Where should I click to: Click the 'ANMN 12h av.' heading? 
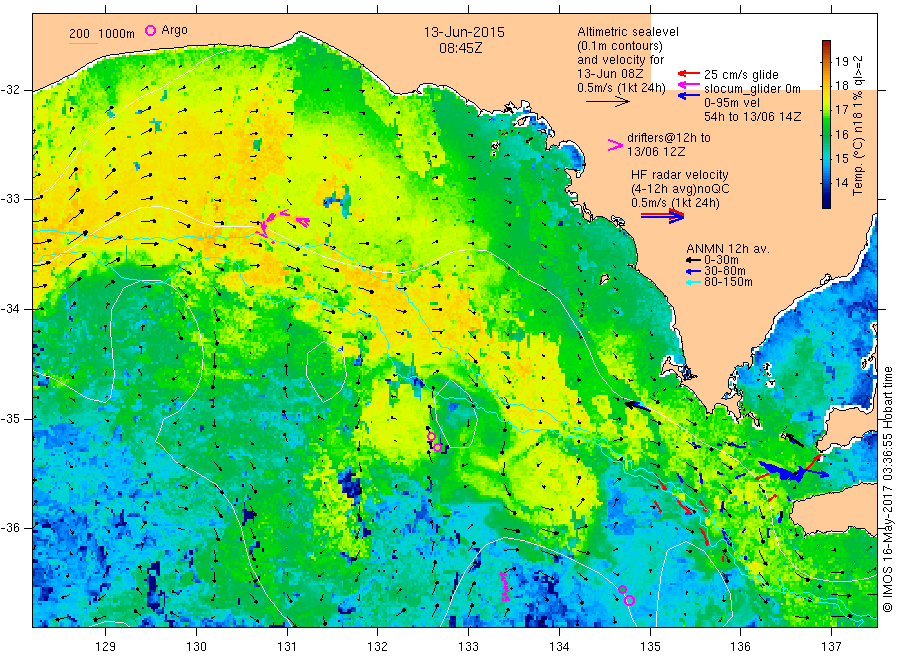click(728, 249)
